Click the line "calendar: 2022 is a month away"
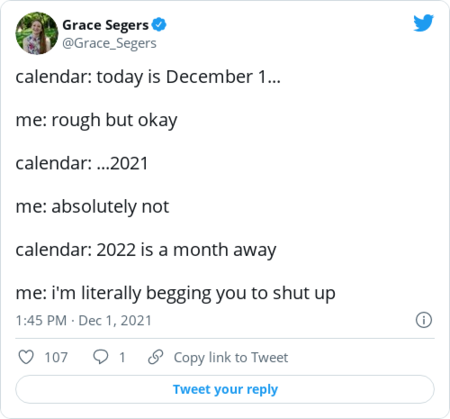The width and height of the screenshot is (450, 419). pyautogui.click(x=146, y=250)
